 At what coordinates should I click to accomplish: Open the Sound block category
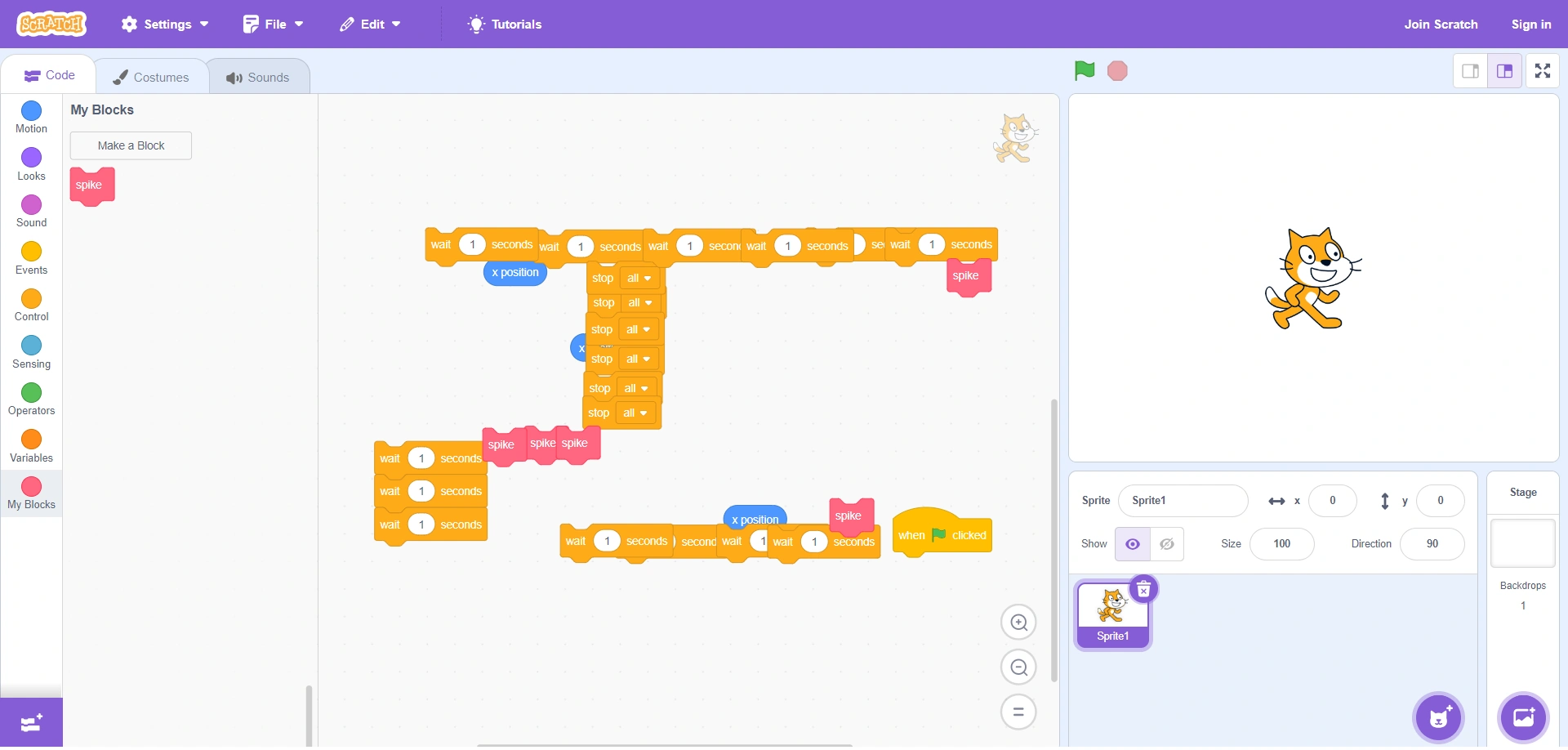[31, 211]
